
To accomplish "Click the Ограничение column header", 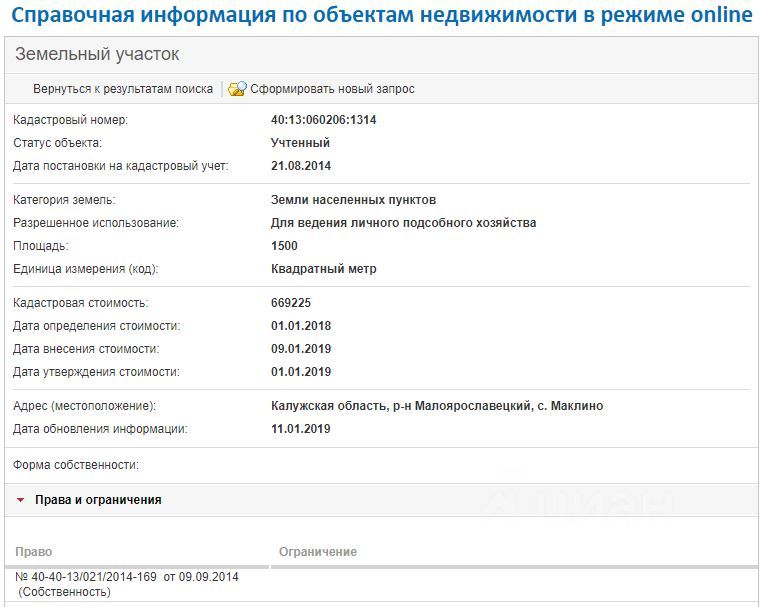I will tap(318, 552).
